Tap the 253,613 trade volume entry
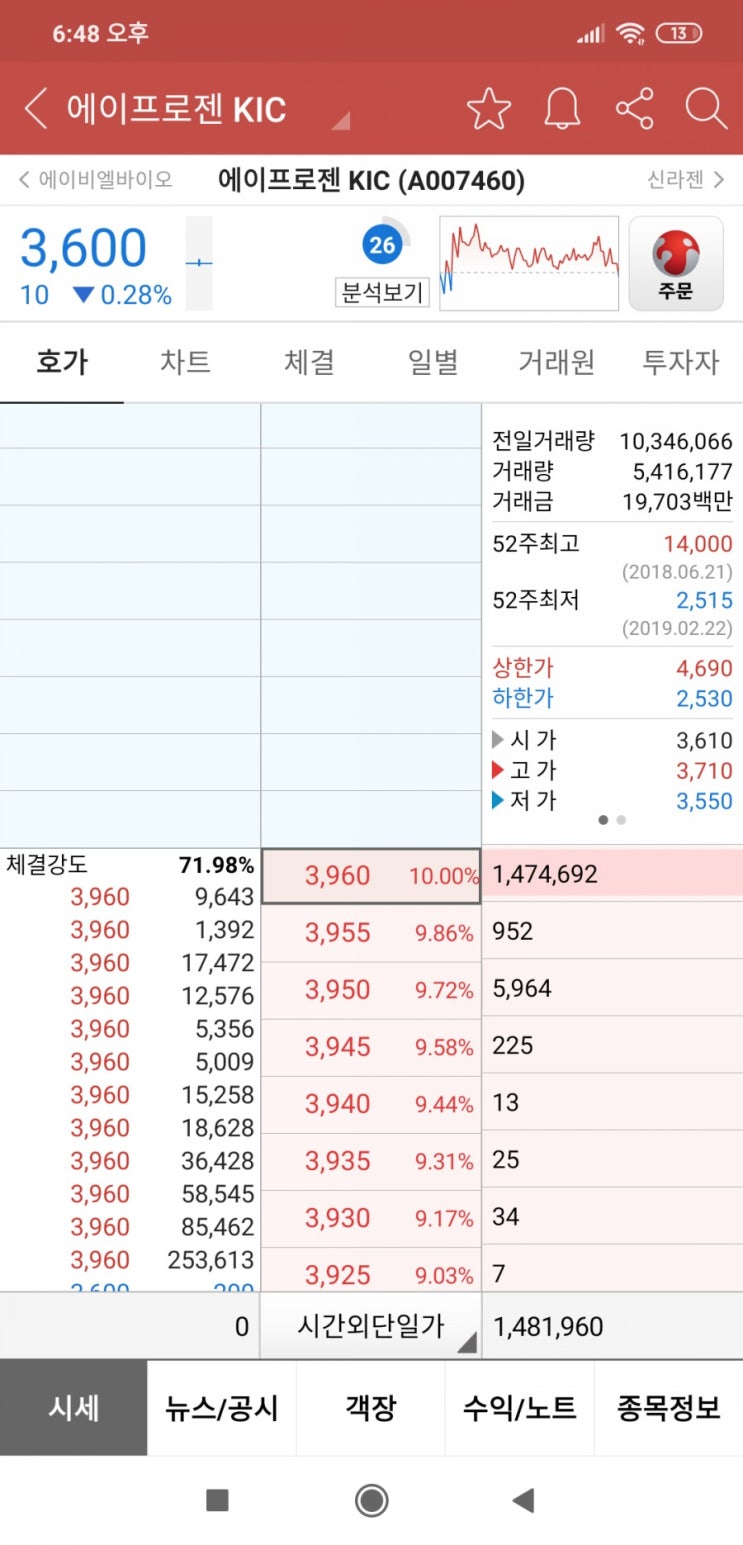 [x=211, y=1260]
